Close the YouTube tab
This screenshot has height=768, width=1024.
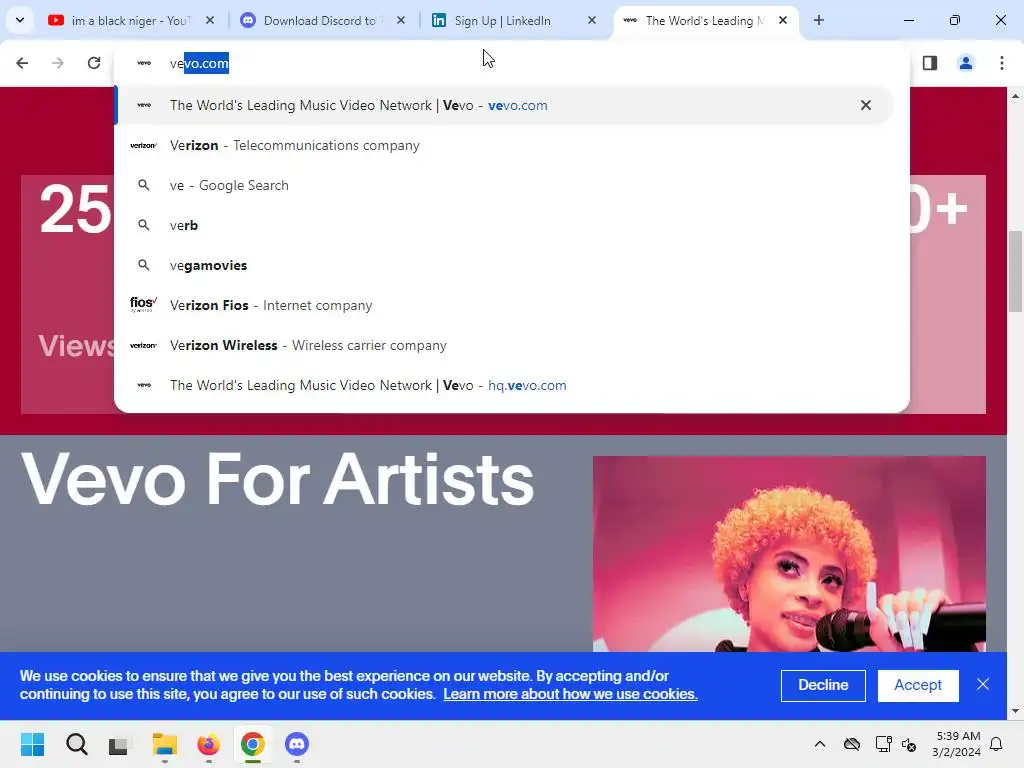click(210, 20)
